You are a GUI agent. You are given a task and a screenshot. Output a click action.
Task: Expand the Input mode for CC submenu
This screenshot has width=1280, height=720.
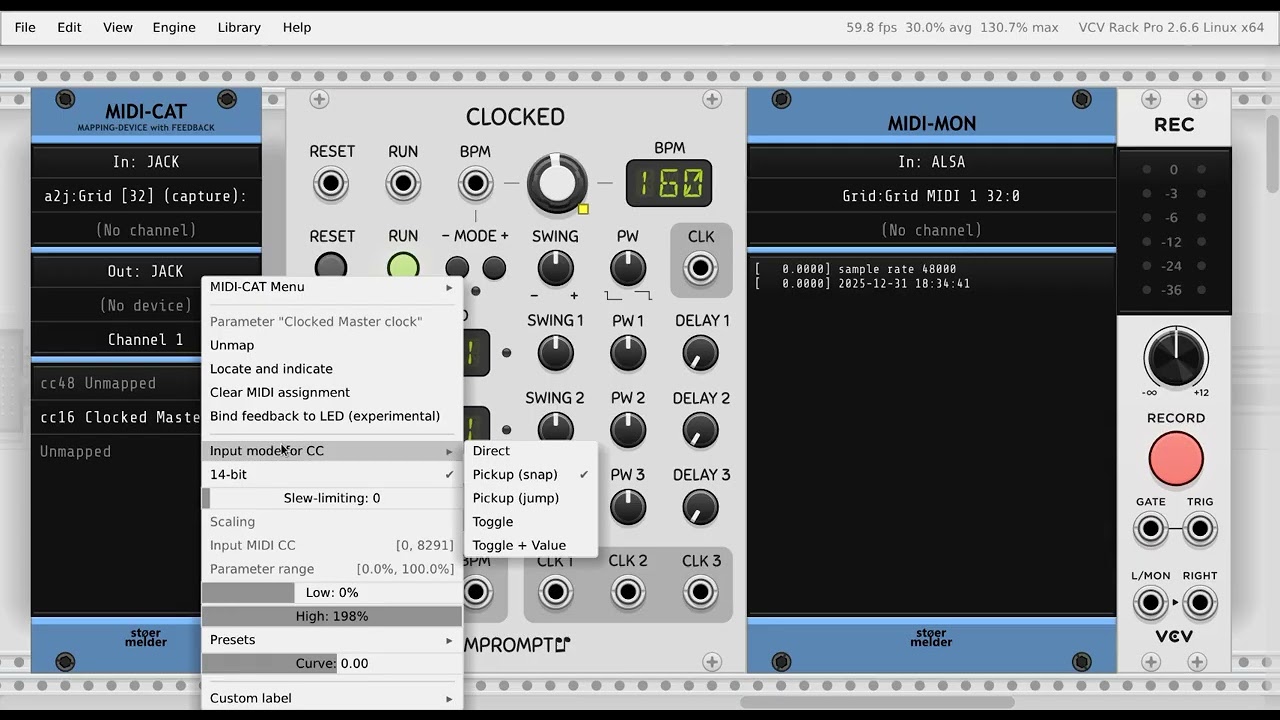click(332, 451)
